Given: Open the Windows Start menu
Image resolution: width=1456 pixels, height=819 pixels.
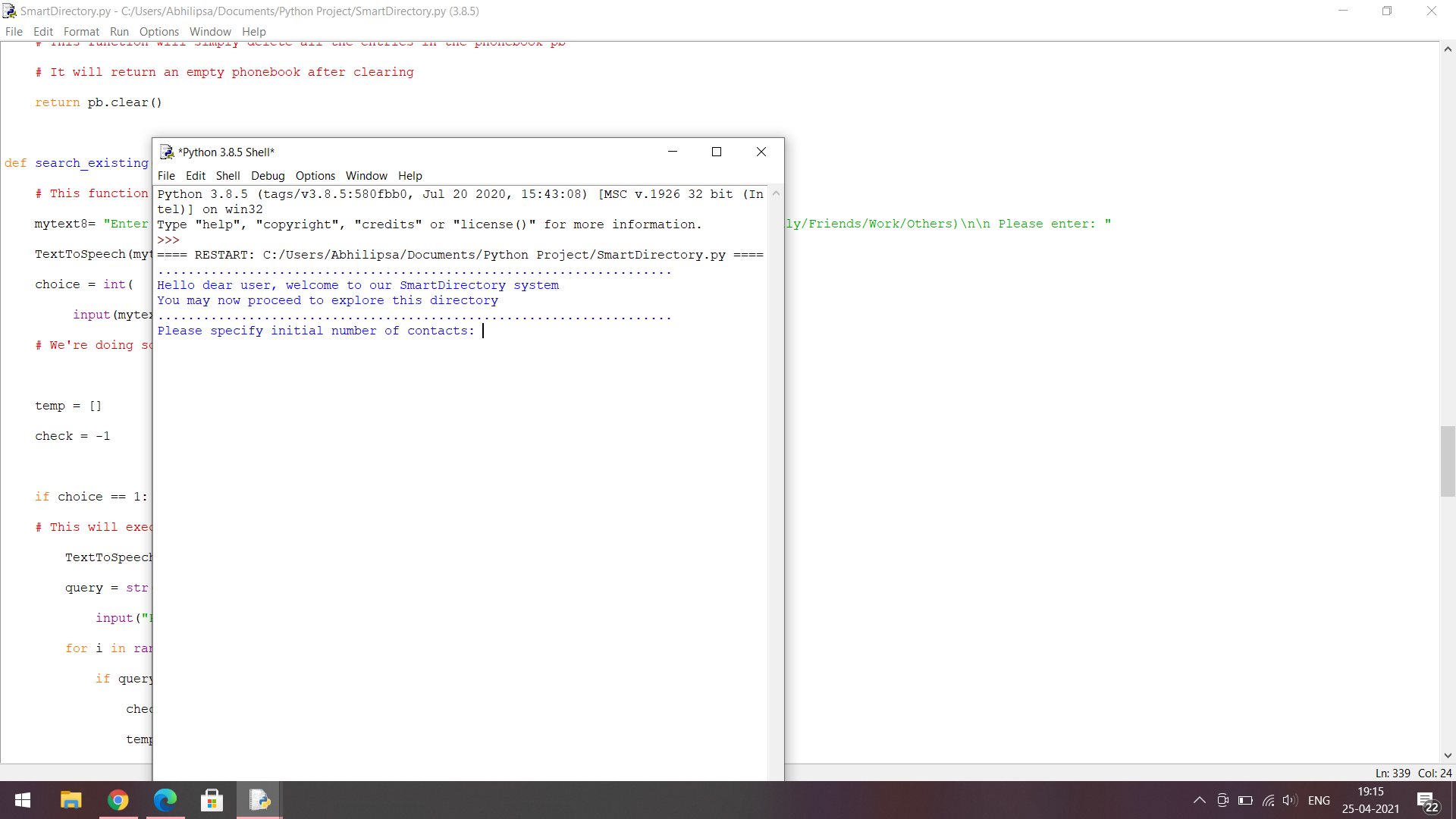Looking at the screenshot, I should pos(23,800).
